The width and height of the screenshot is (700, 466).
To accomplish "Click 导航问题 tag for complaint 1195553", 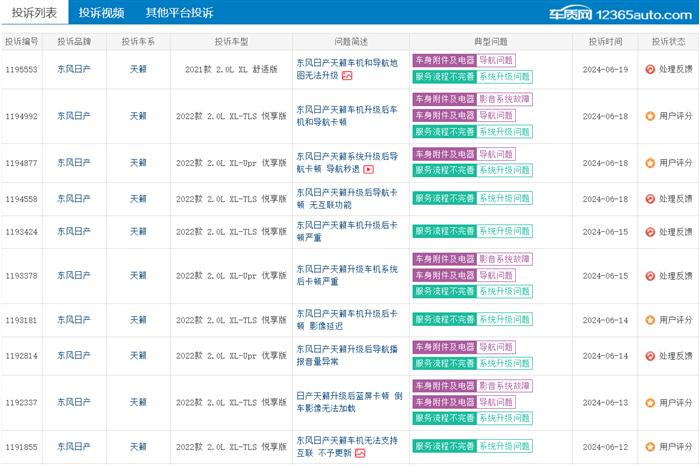I will coord(495,61).
